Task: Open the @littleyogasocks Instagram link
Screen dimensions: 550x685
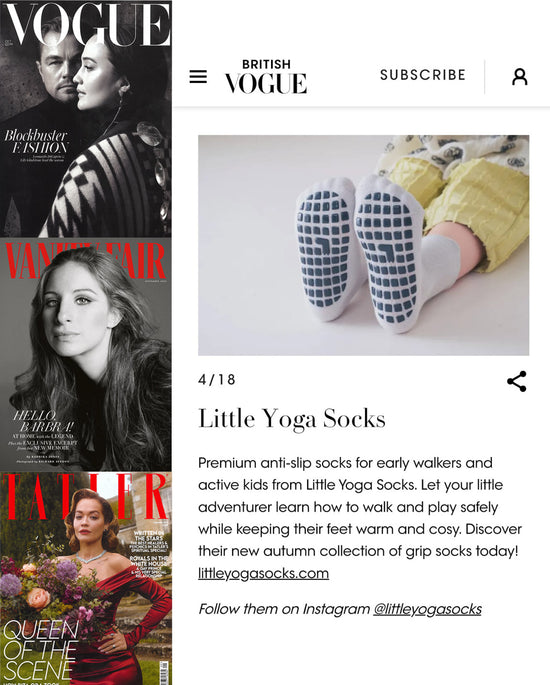Action: point(427,609)
